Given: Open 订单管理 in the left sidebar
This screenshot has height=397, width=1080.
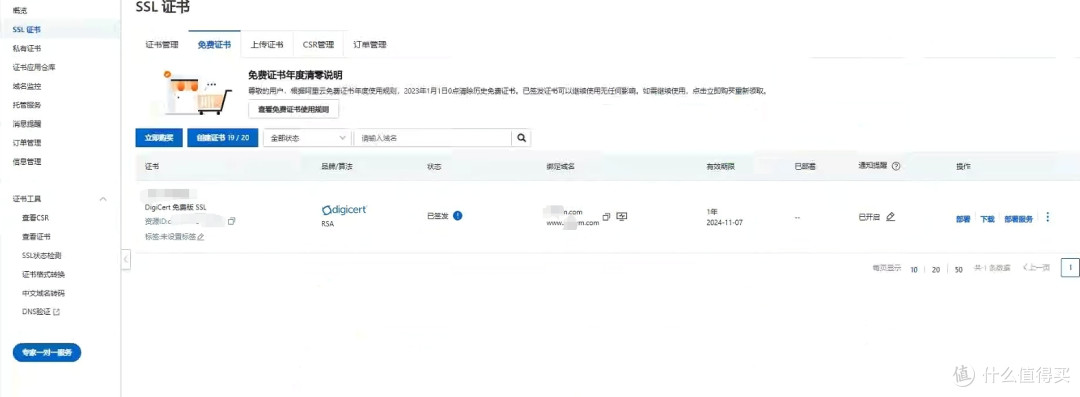Looking at the screenshot, I should pyautogui.click(x=26, y=143).
